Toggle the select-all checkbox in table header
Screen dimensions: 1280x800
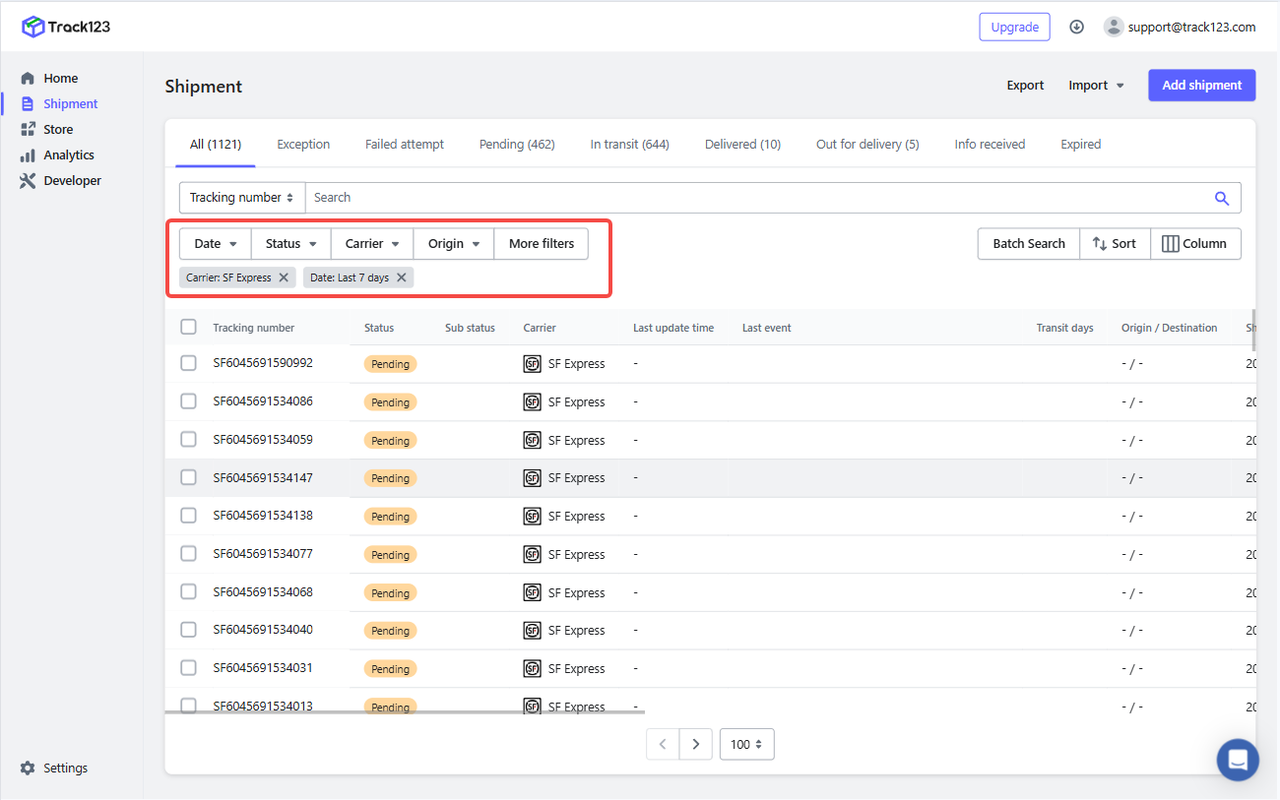[188, 327]
